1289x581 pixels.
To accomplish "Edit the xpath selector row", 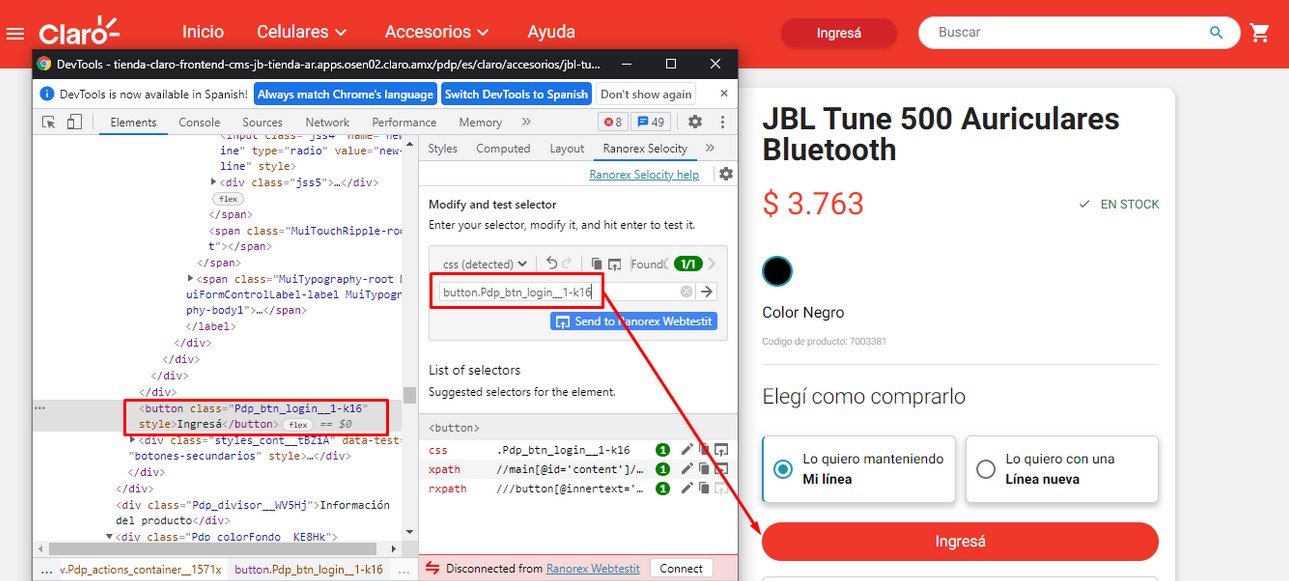I will point(687,469).
